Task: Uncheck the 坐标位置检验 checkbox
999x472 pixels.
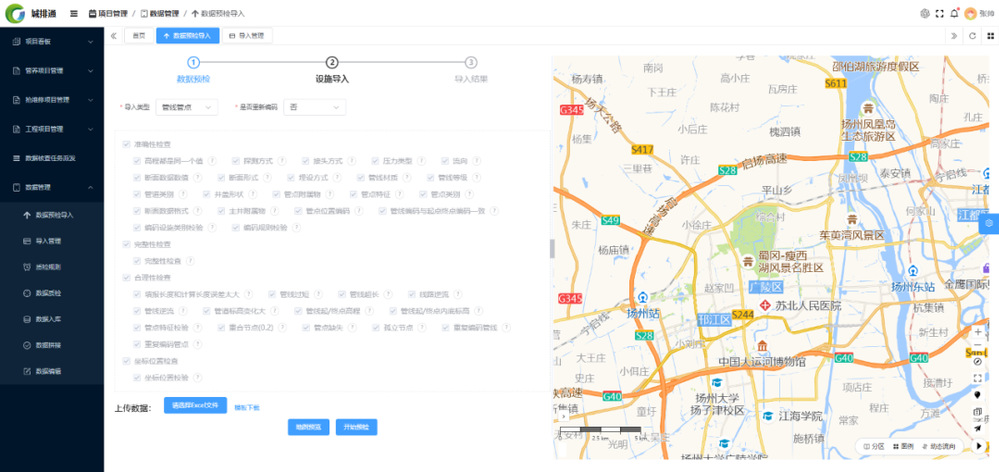Action: click(138, 377)
